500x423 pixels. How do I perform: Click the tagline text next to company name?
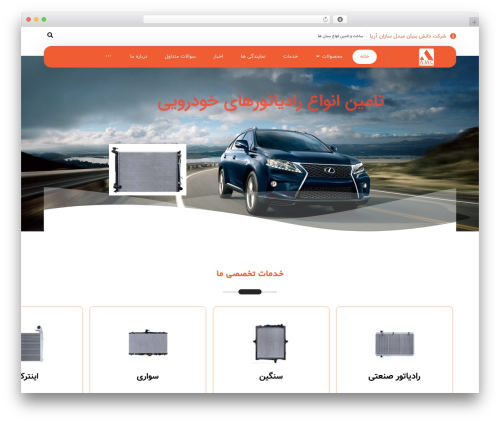click(340, 36)
